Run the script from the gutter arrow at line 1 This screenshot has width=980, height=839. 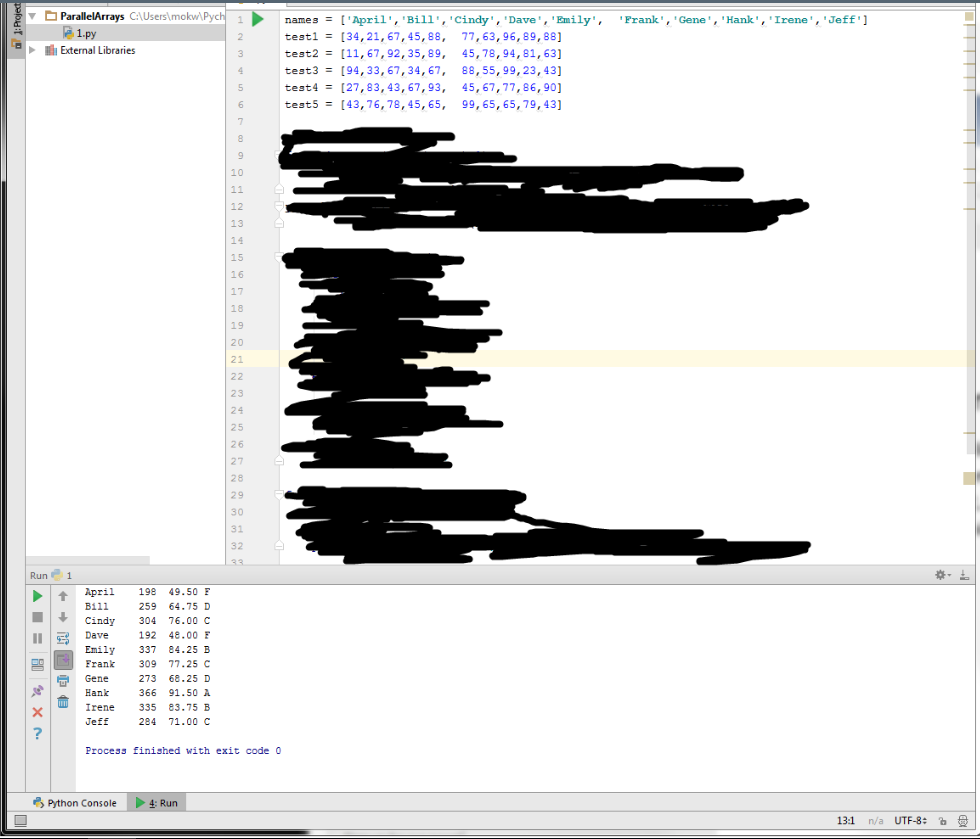258,18
